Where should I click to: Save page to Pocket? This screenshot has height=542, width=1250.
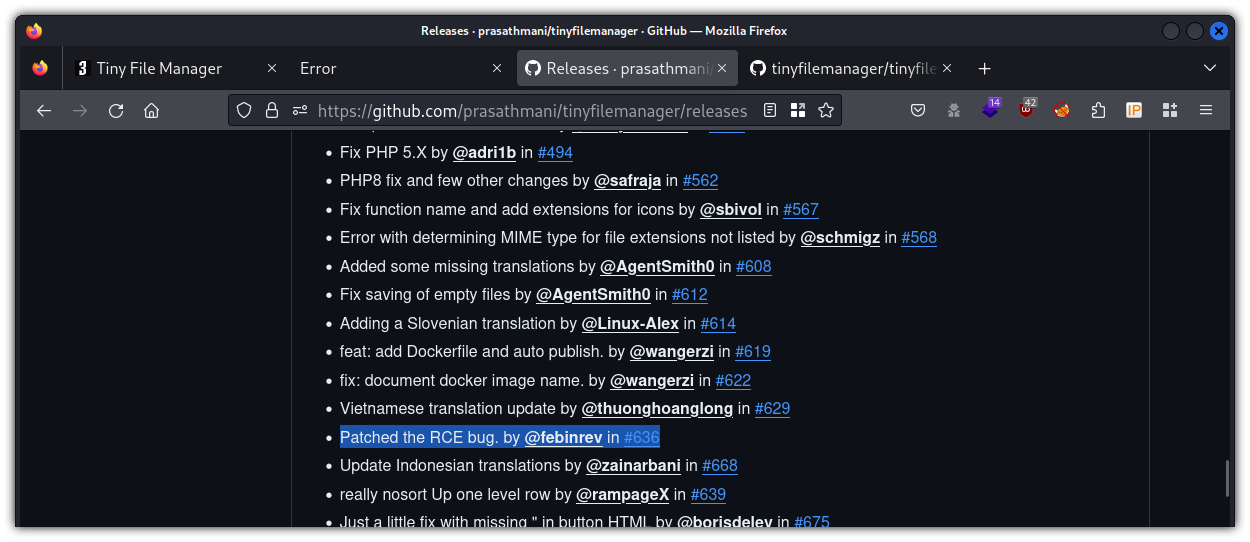(918, 110)
